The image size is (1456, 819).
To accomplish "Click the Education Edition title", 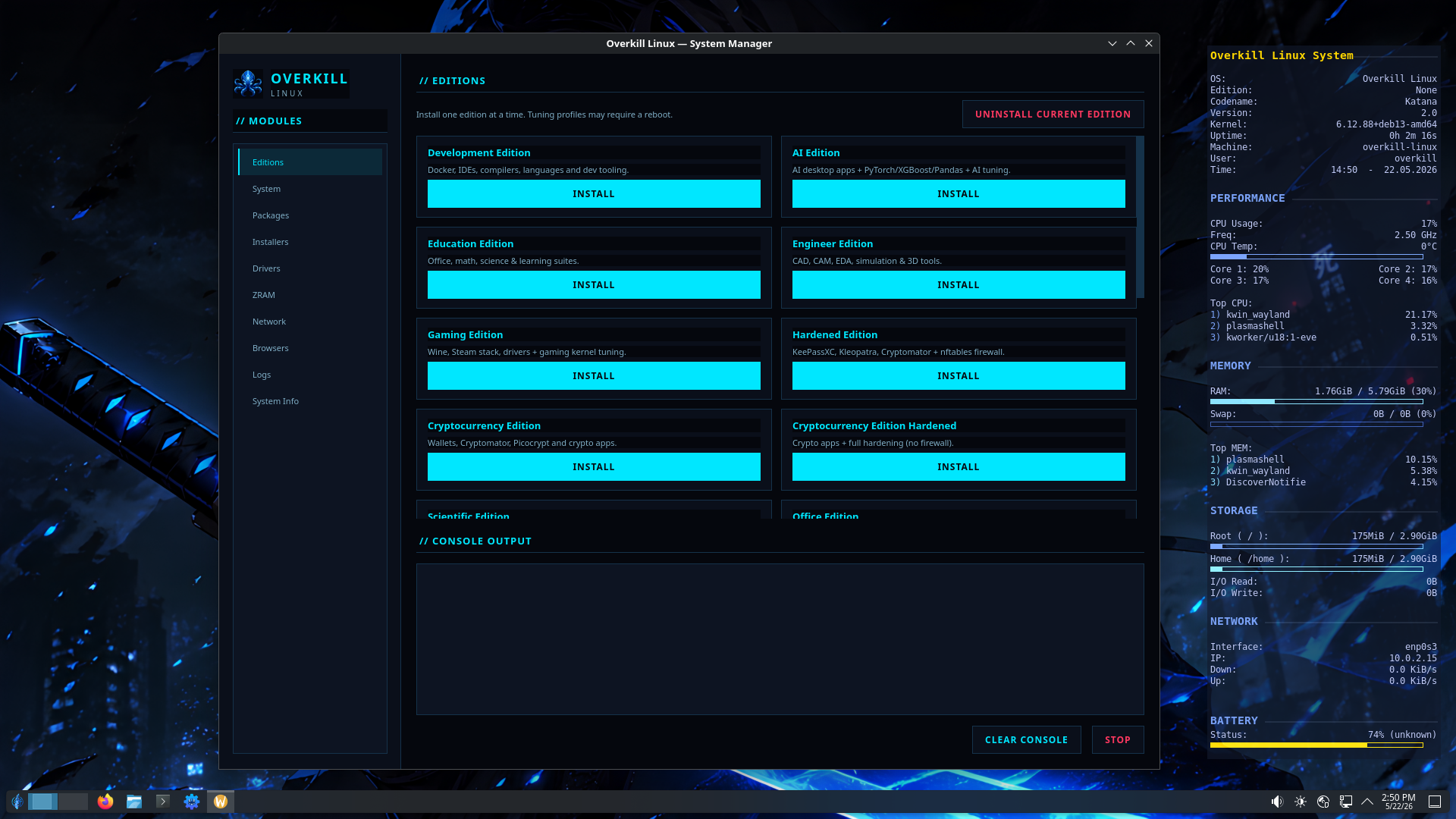I will (470, 243).
